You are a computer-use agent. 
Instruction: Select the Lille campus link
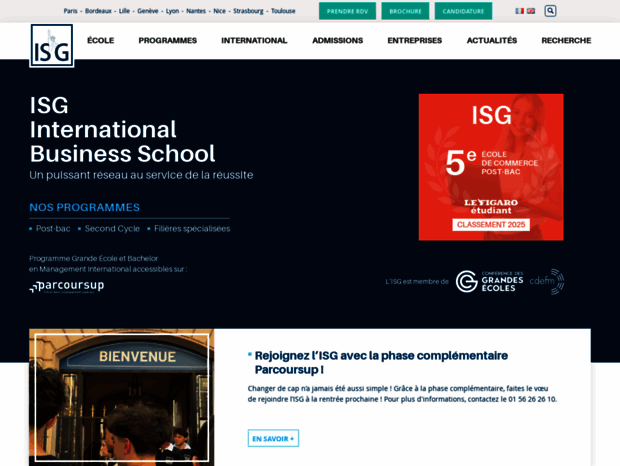[x=124, y=11]
